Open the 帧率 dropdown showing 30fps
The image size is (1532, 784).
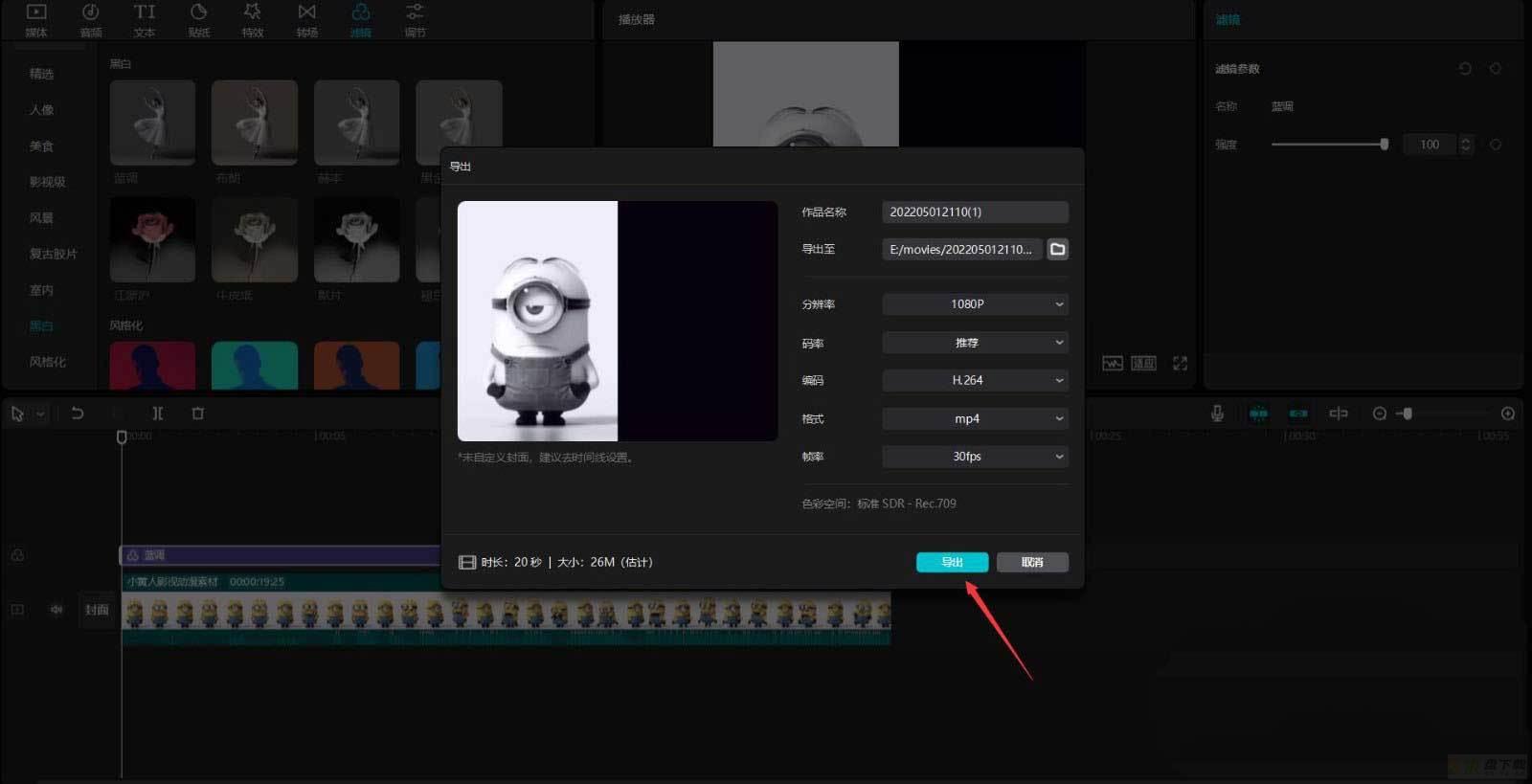[975, 457]
